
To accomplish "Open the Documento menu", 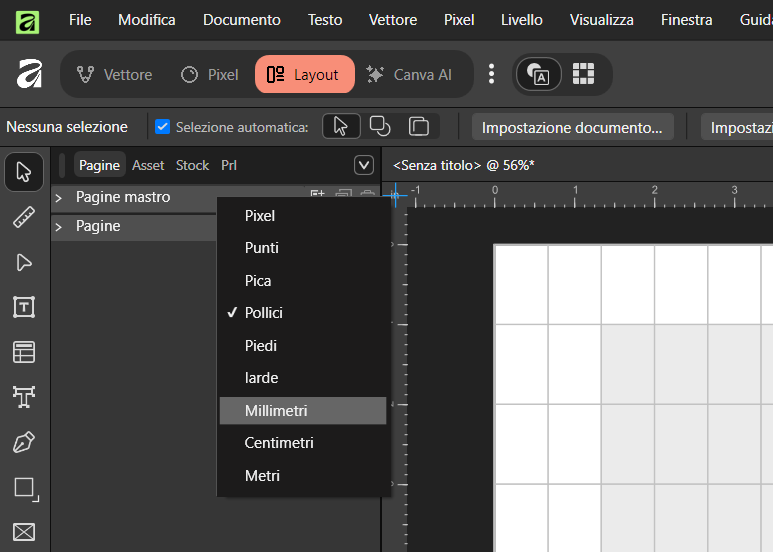I will pyautogui.click(x=242, y=20).
